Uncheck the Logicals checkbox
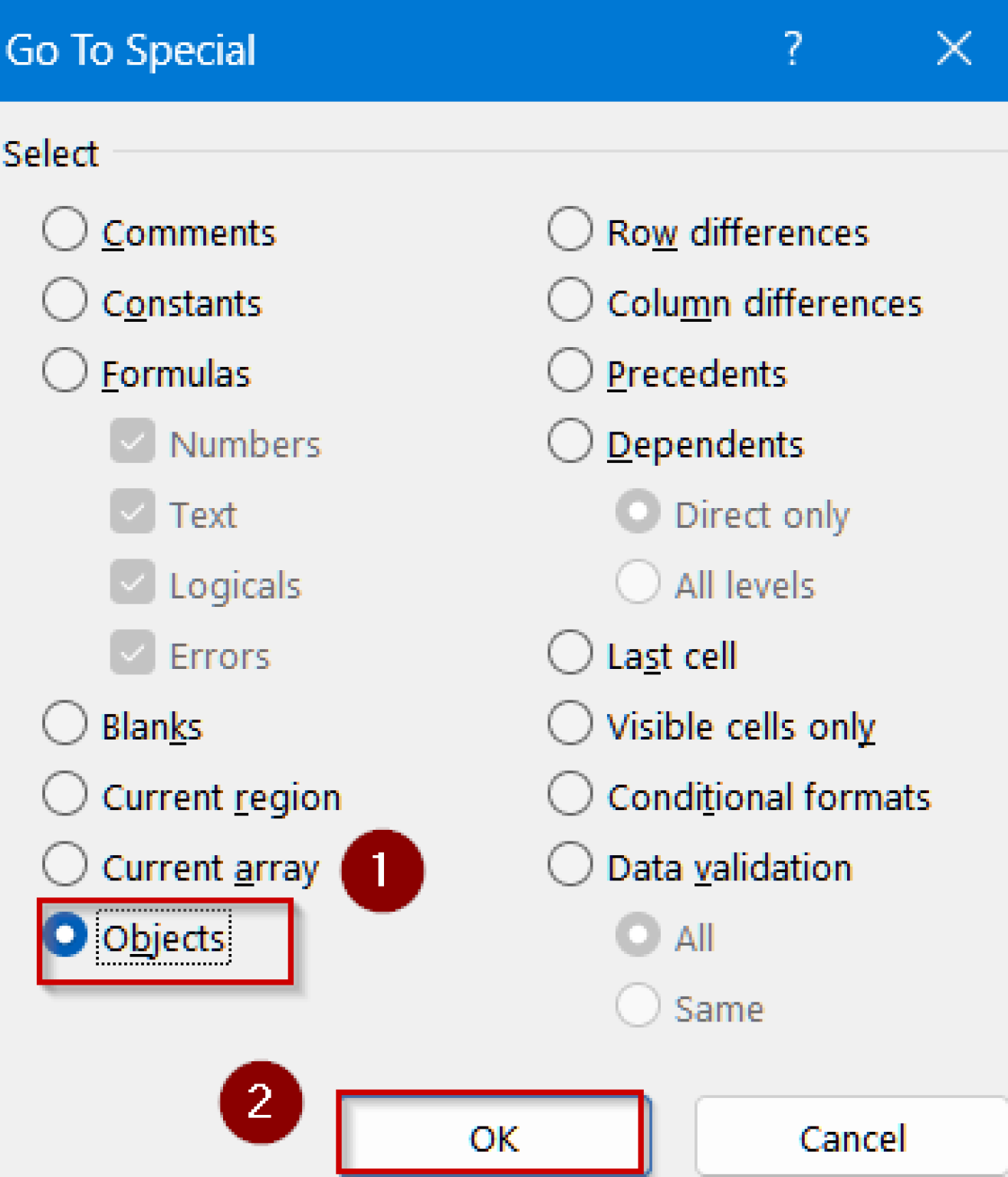The image size is (1008, 1177). (131, 583)
